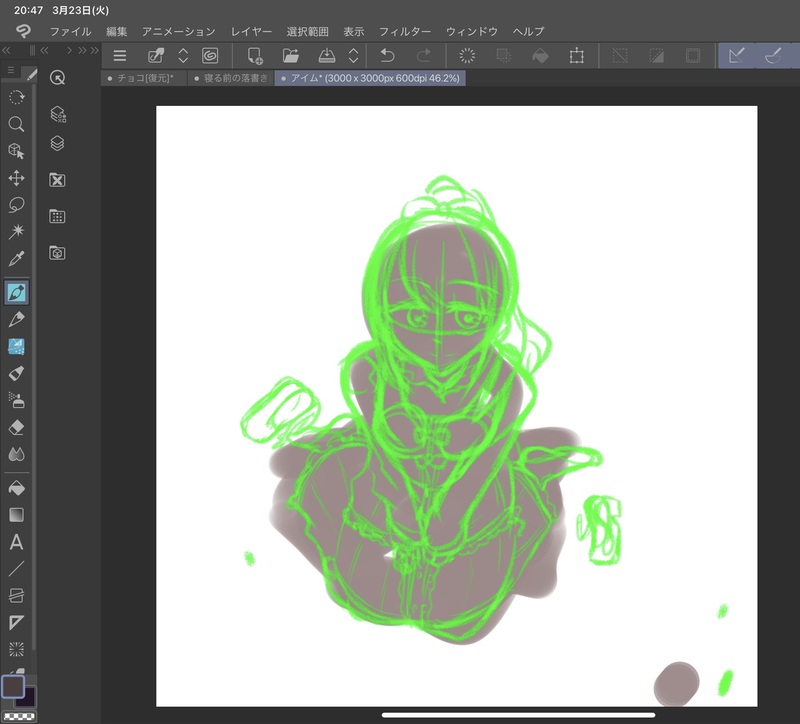Open the アニメーション menu
The width and height of the screenshot is (800, 724).
(x=179, y=32)
